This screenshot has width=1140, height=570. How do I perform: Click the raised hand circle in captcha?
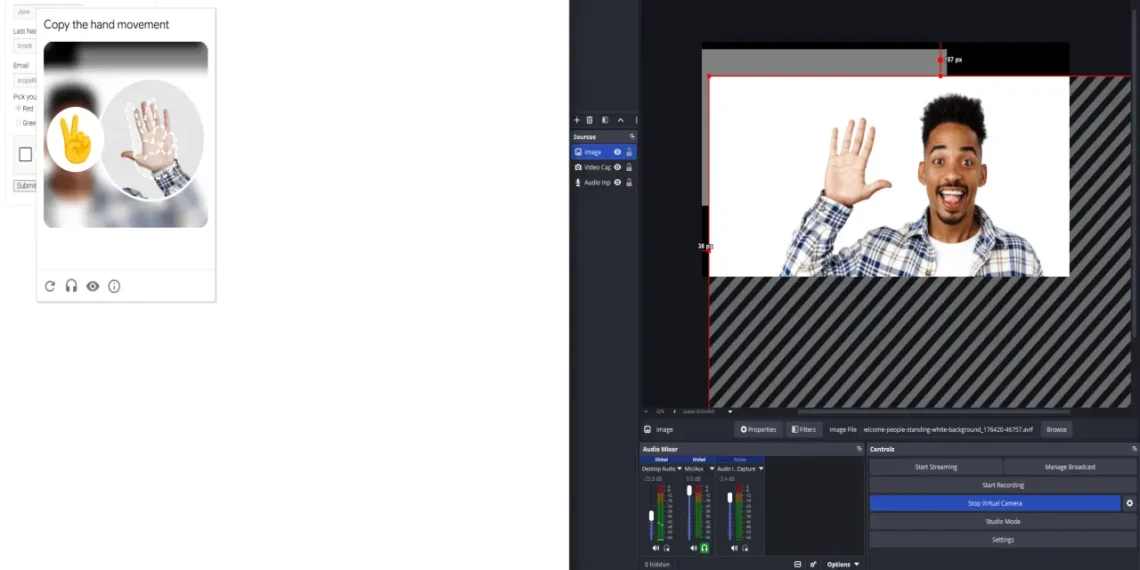coord(152,139)
